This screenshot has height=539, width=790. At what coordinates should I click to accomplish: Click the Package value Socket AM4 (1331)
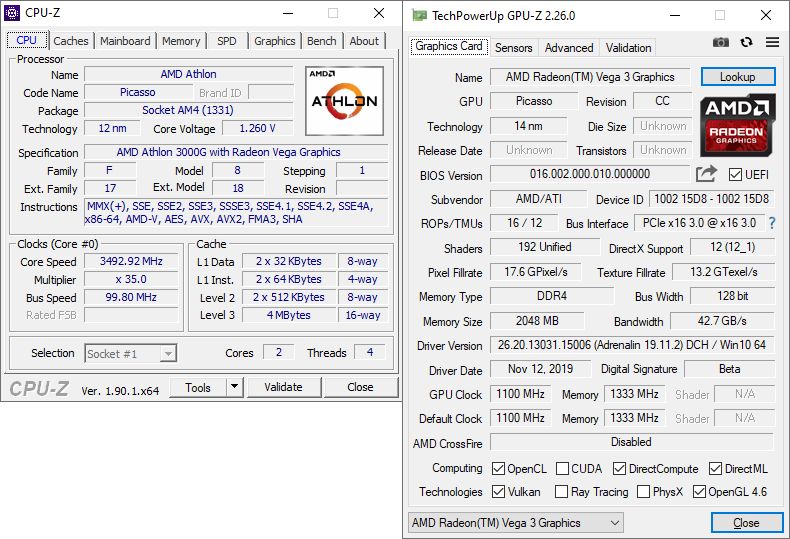(188, 110)
